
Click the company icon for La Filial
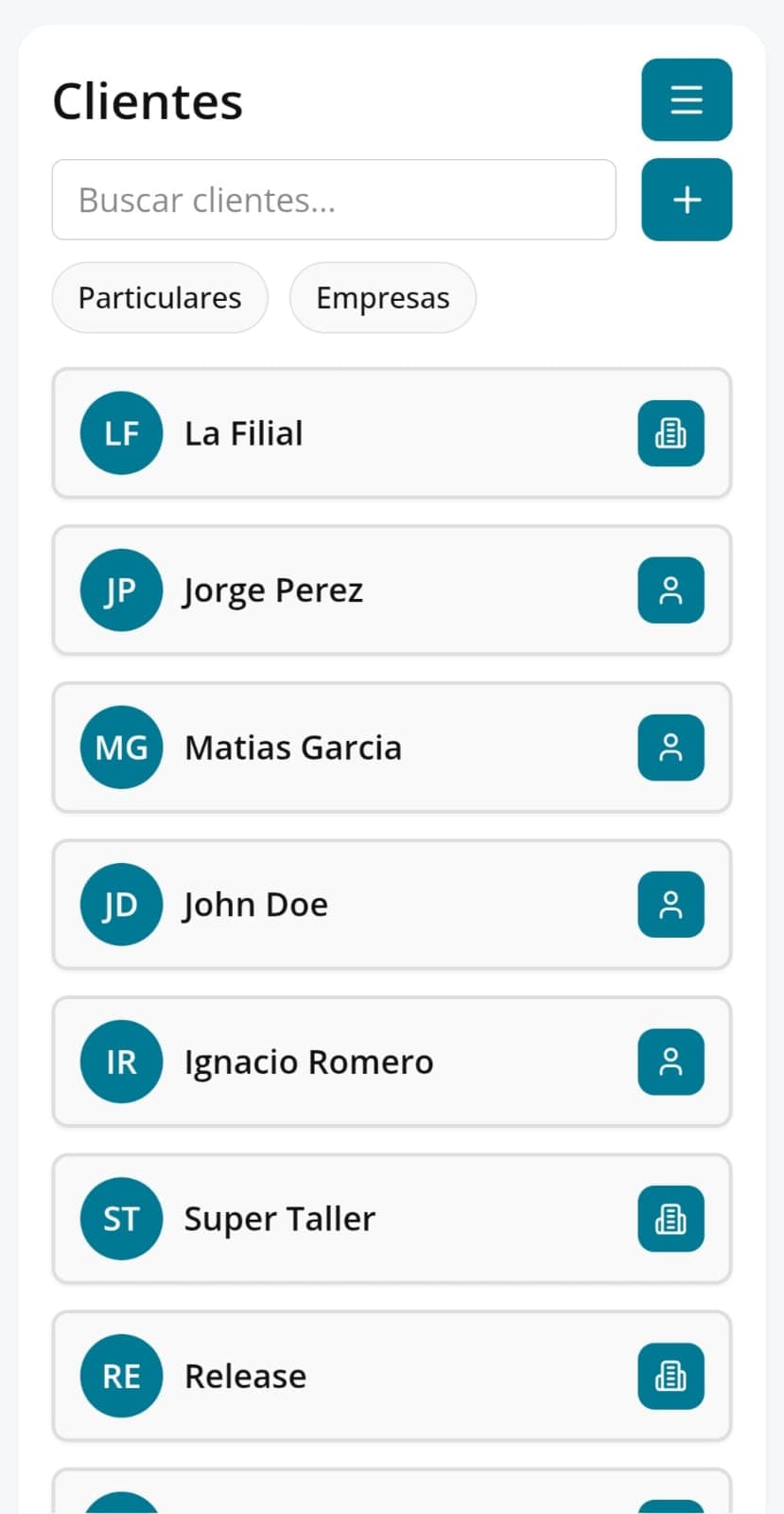(x=671, y=433)
